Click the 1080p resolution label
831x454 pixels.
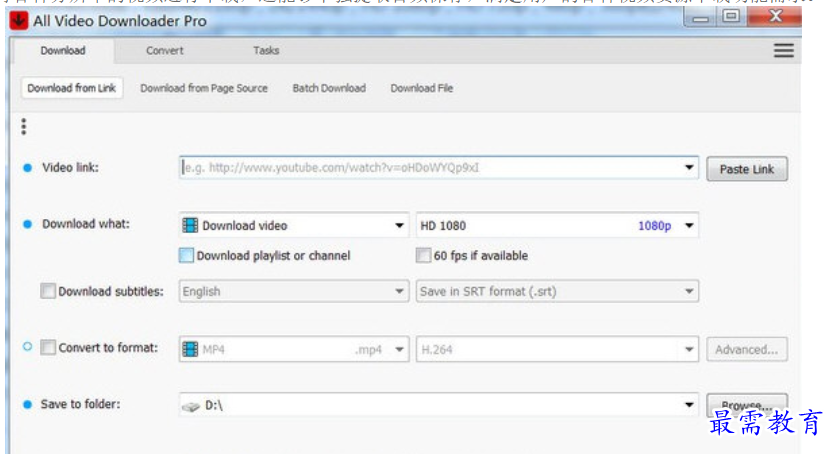click(655, 226)
